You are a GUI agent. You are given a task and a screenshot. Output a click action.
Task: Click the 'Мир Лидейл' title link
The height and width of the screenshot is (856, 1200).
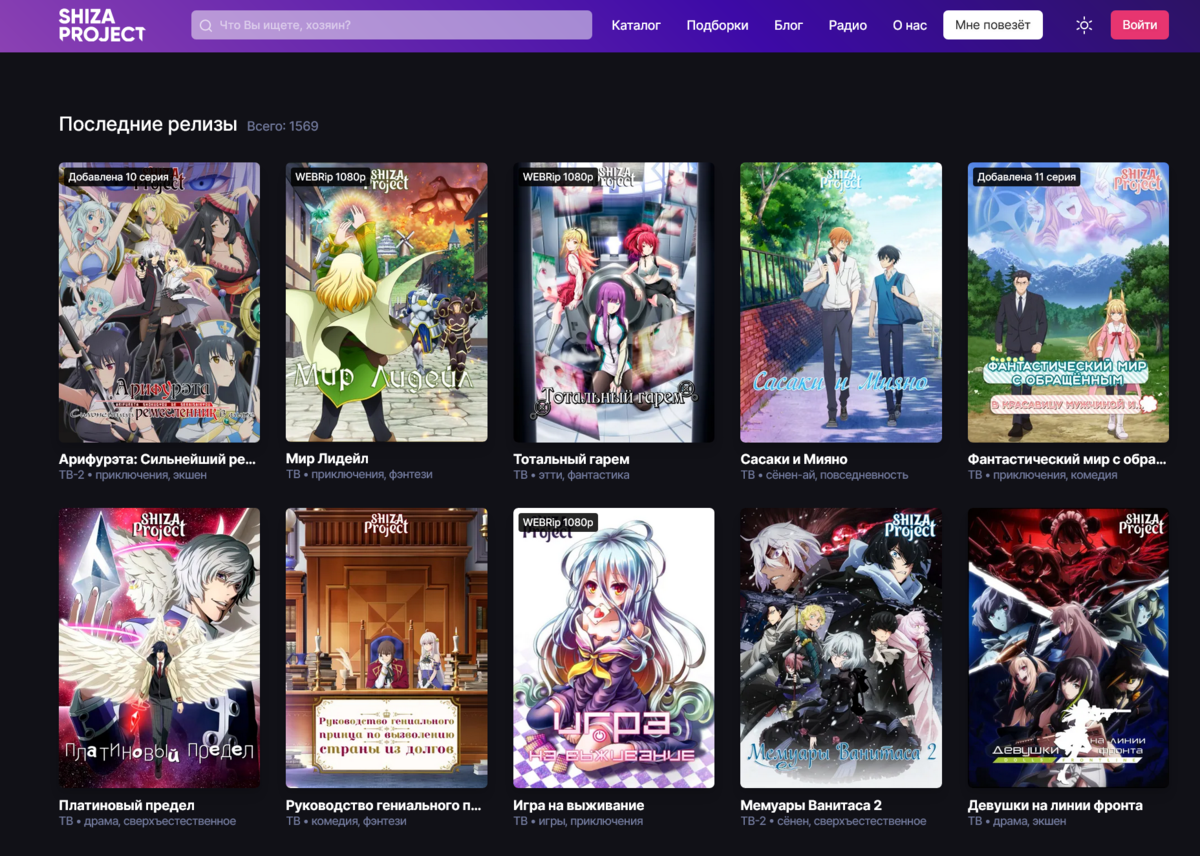tap(327, 459)
